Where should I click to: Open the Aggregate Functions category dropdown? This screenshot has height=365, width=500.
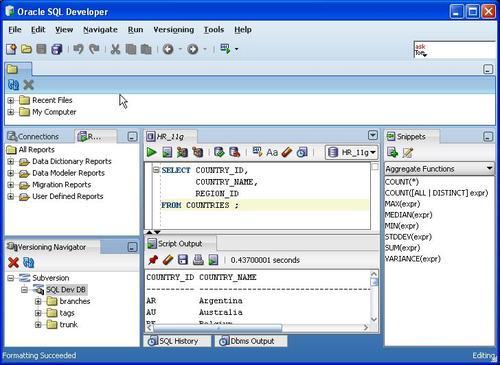click(x=439, y=169)
